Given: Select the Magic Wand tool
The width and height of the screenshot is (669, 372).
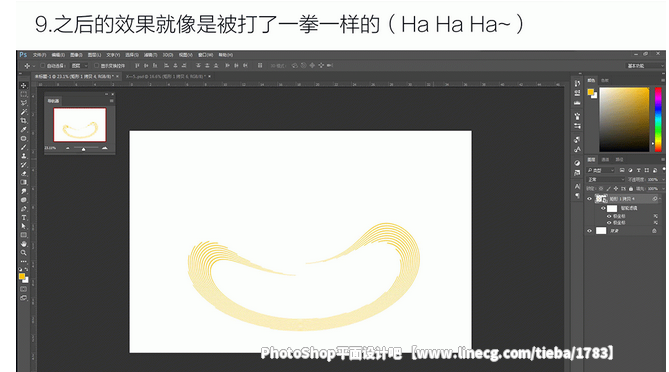Looking at the screenshot, I should 23,112.
